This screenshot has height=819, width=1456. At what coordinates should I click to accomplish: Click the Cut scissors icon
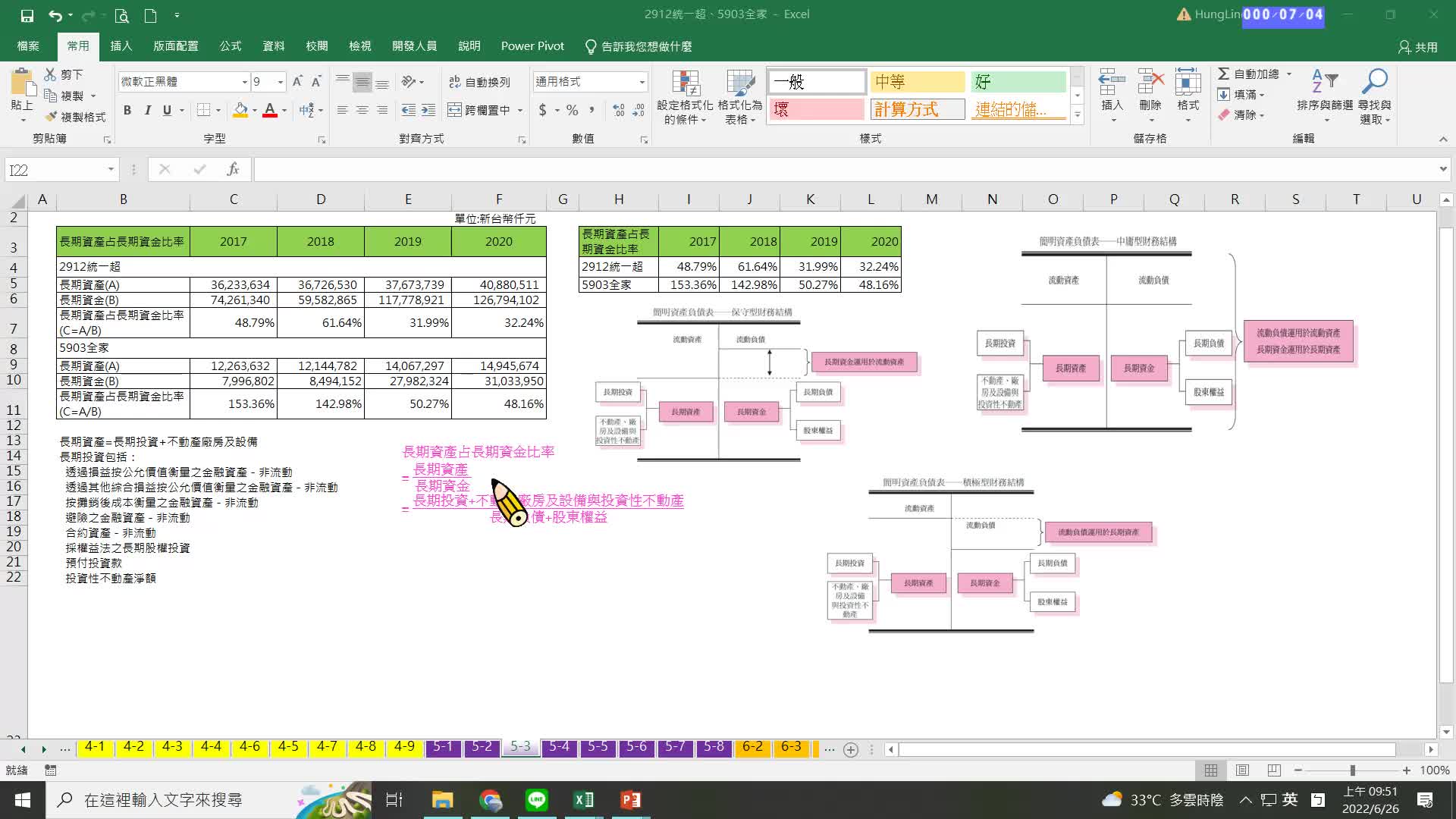[50, 74]
